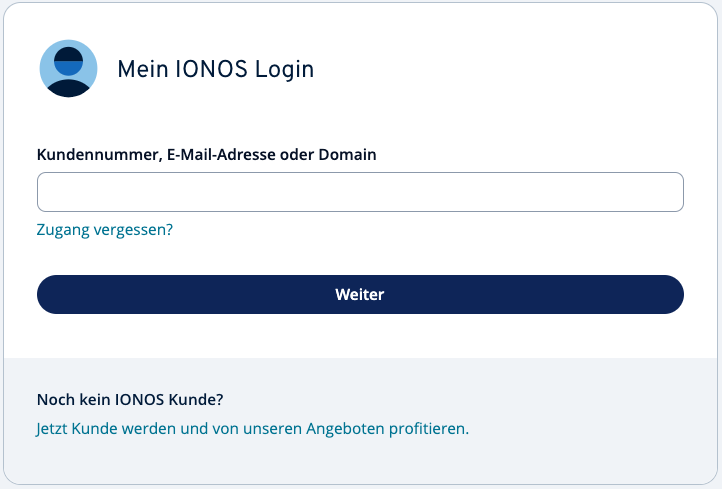
Task: Activate the empty login text field
Action: pos(360,192)
